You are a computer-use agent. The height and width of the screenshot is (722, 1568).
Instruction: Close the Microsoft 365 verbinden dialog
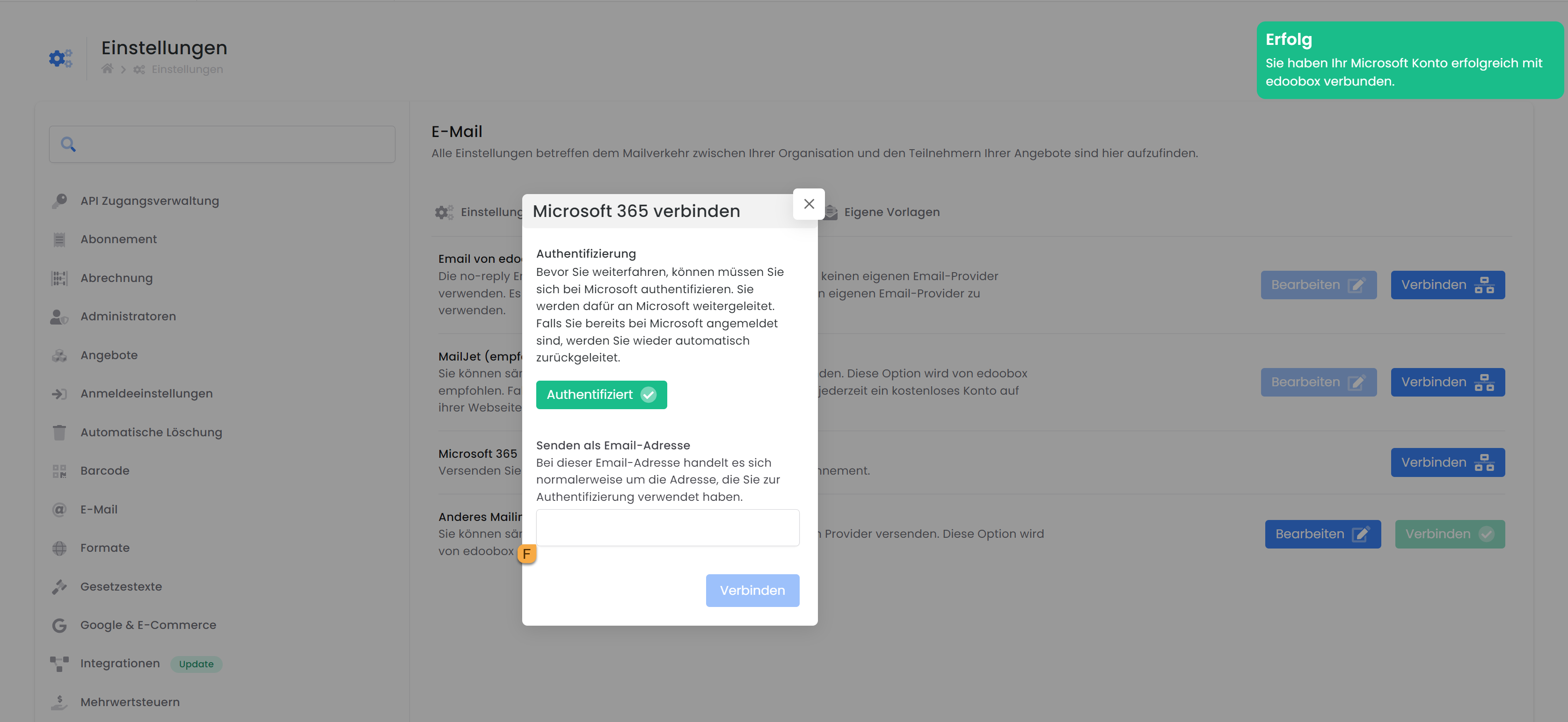coord(809,204)
